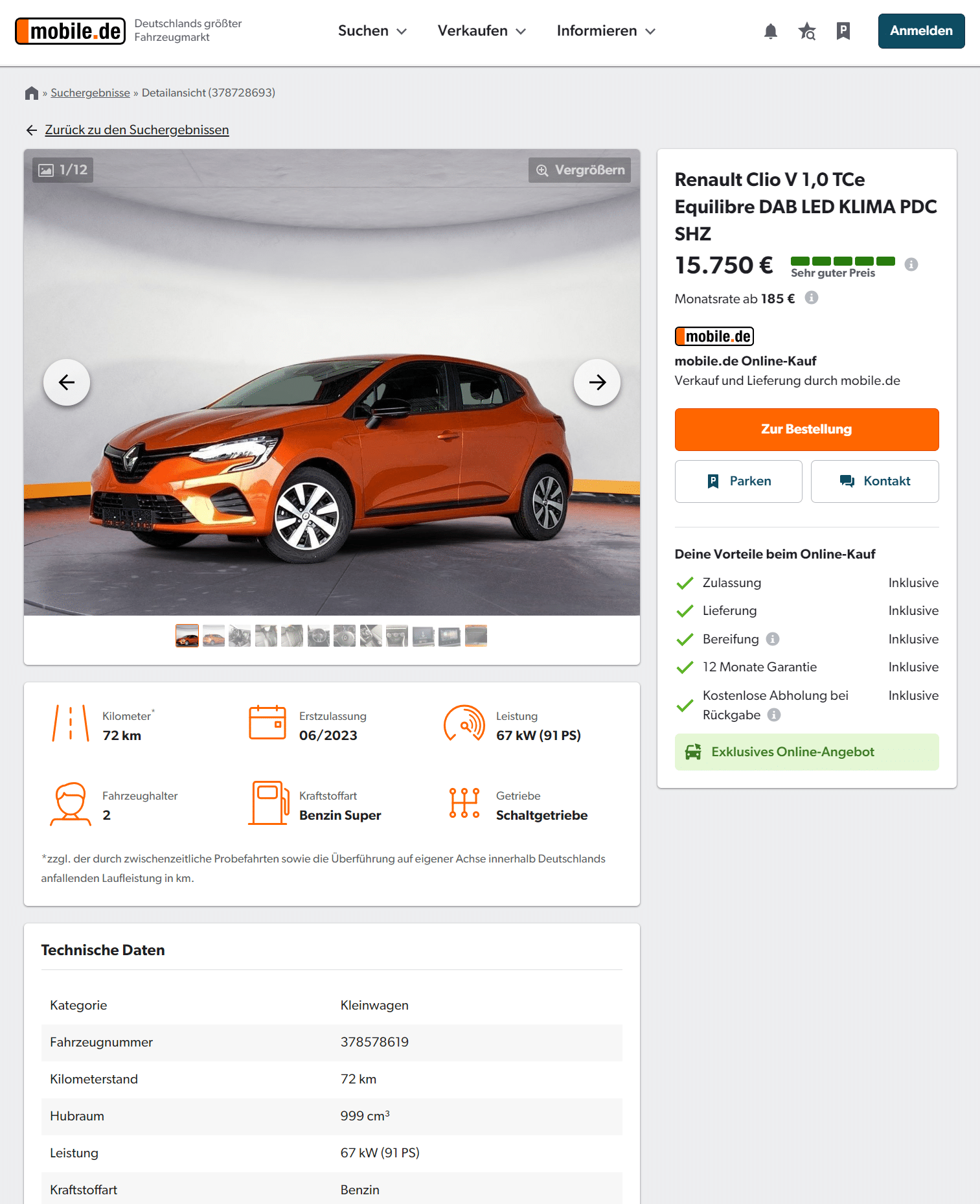Click the Vergrößern enlarge image button
The width and height of the screenshot is (980, 1204).
(x=580, y=170)
